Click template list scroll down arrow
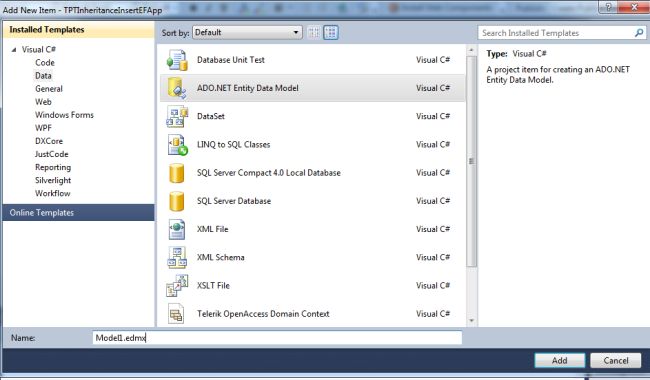Viewport: 650px width, 380px height. (x=471, y=320)
